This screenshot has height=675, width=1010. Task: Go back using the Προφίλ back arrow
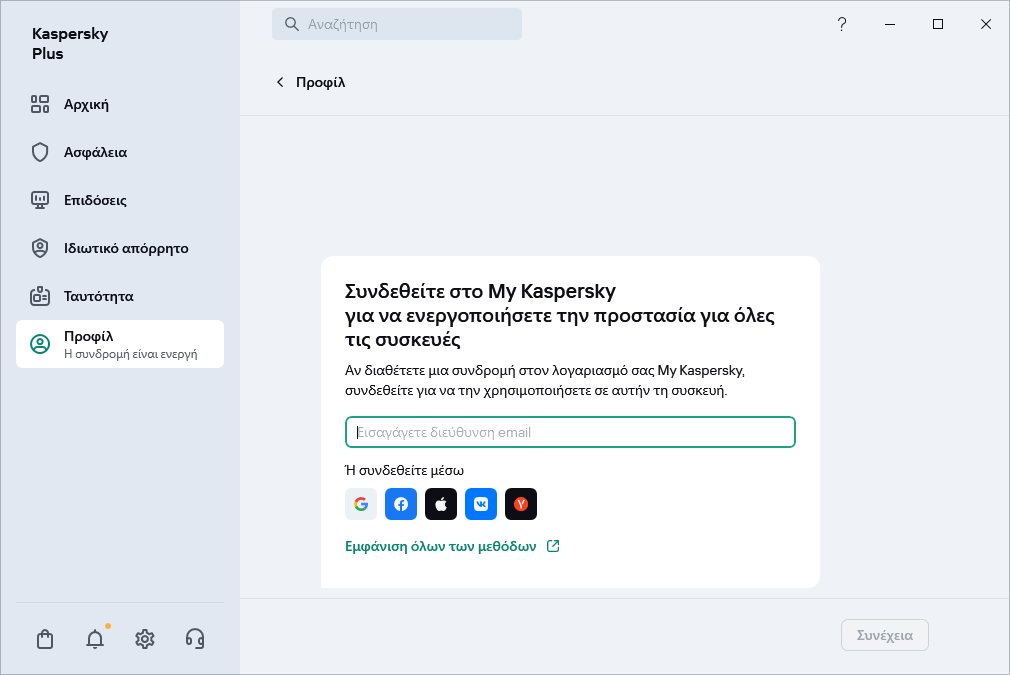280,82
